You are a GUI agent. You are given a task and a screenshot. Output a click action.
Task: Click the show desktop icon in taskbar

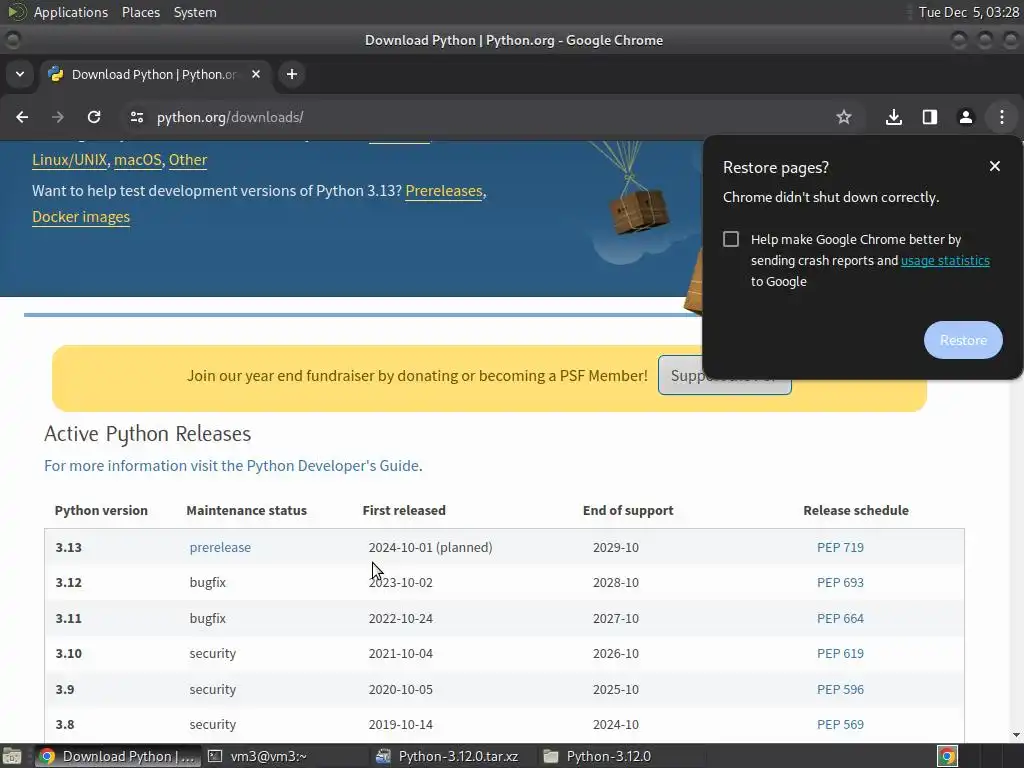pyautogui.click(x=12, y=756)
